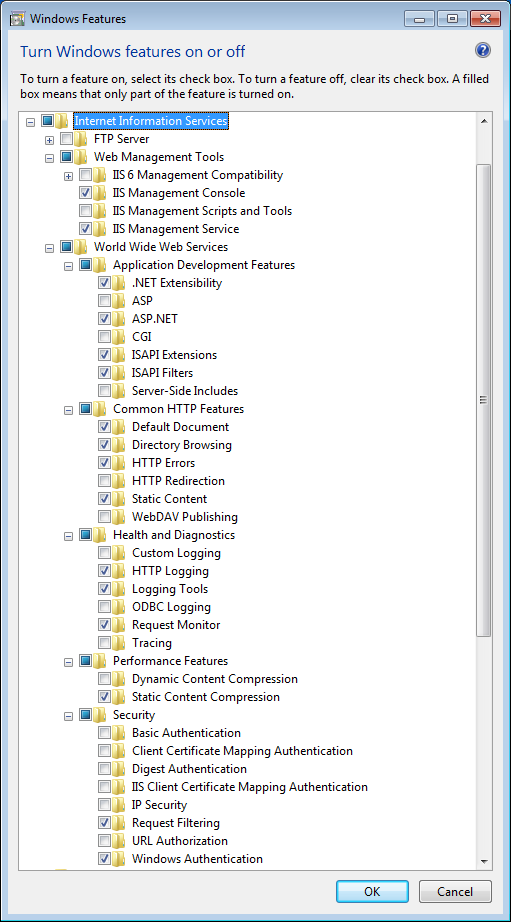Expand IIS 6 Management Compatibility node
Viewport: 511px width, 922px height.
(68, 176)
